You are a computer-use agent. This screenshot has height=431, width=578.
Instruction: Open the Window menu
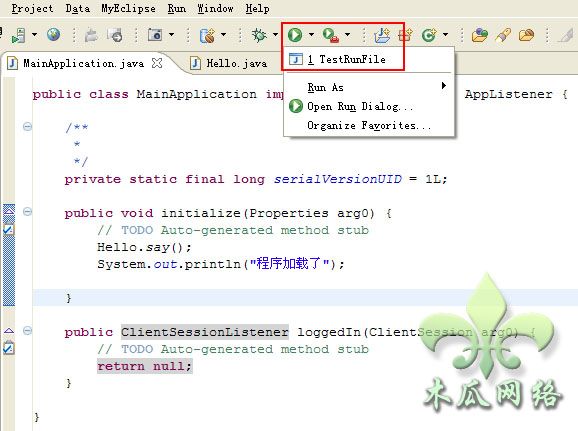215,8
